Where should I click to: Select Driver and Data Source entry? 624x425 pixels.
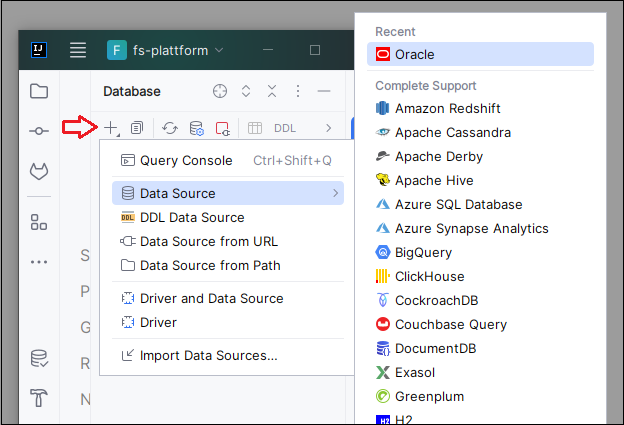(228, 298)
